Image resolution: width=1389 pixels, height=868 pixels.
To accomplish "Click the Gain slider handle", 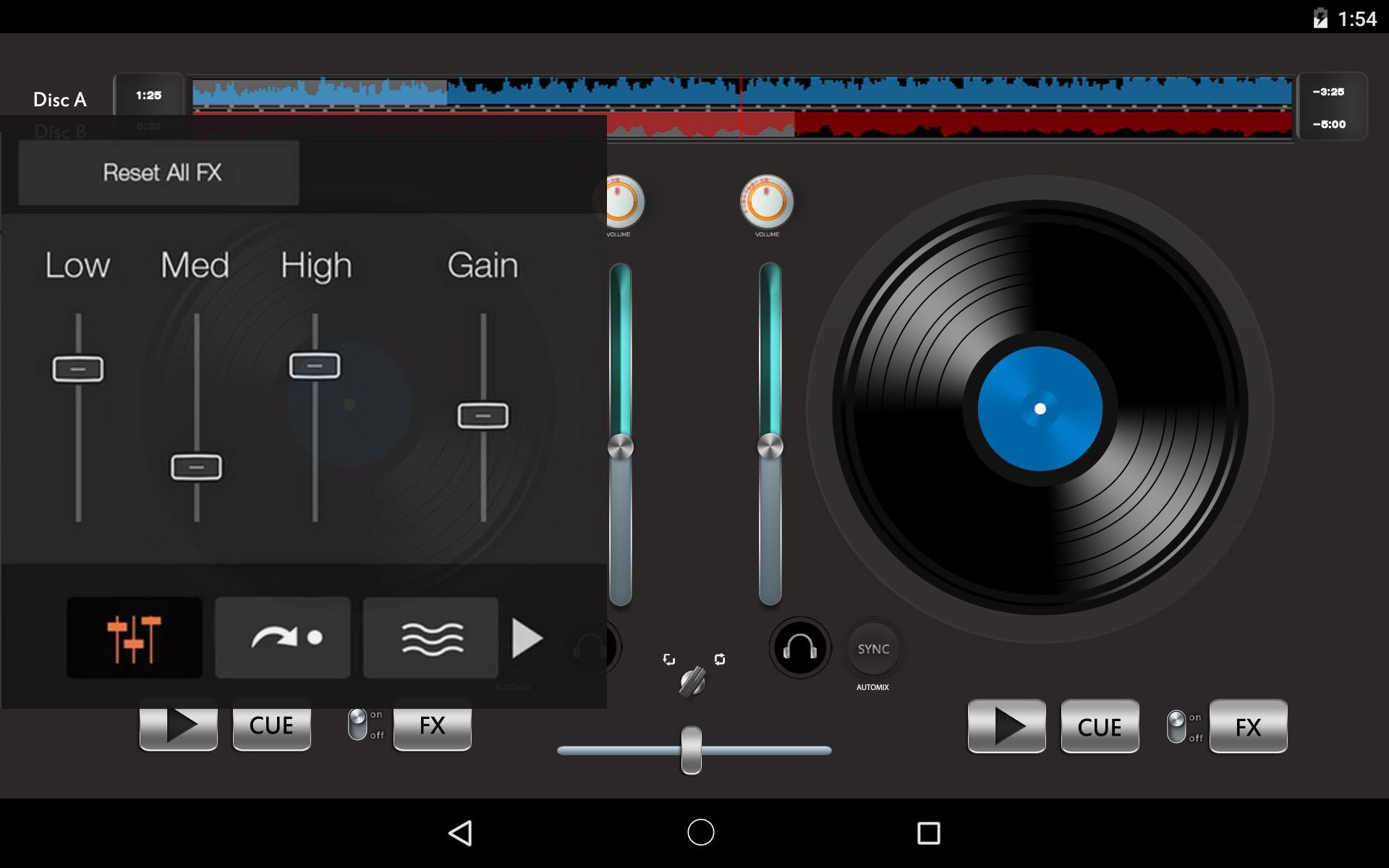I will [483, 416].
